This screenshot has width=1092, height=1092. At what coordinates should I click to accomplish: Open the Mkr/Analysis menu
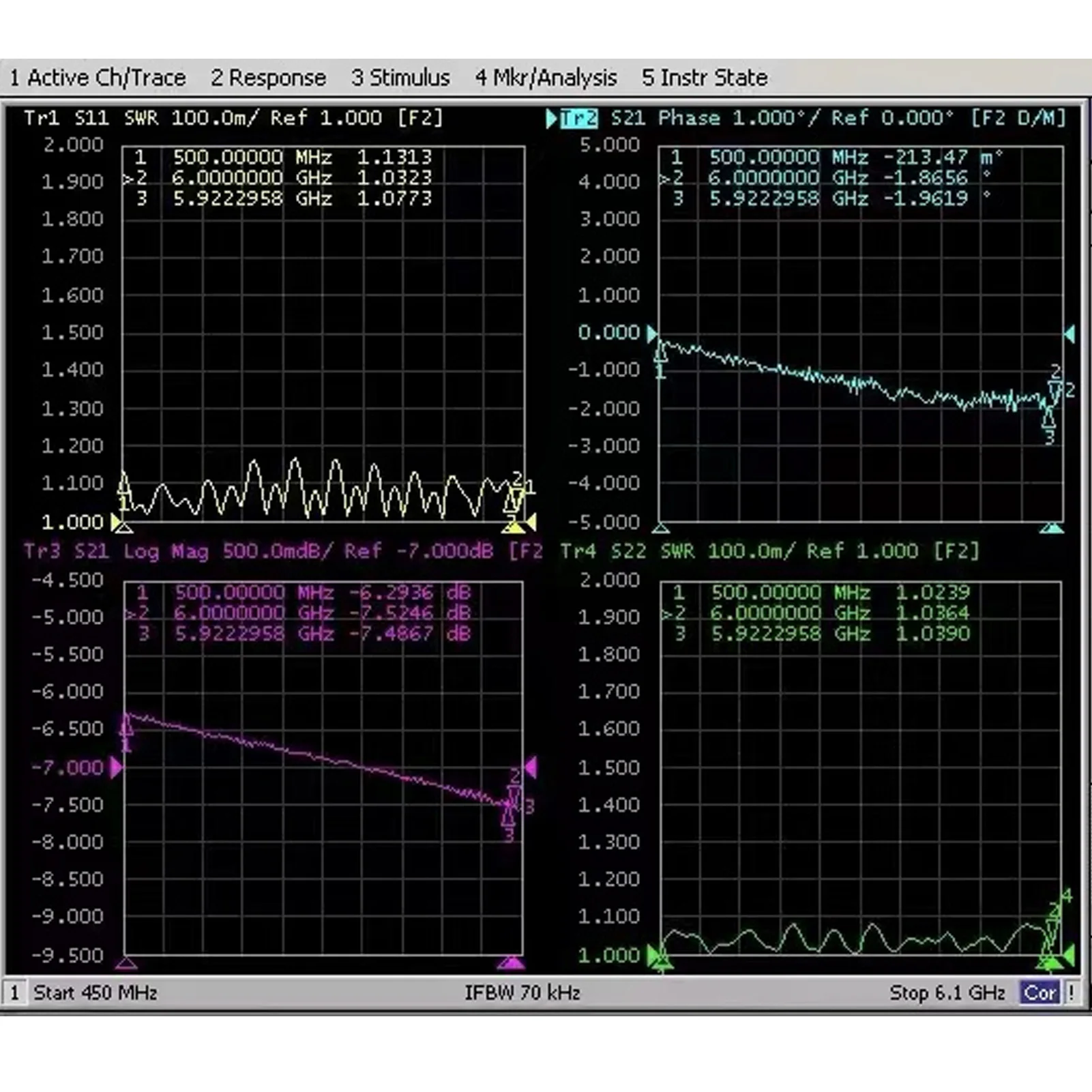coord(546,78)
